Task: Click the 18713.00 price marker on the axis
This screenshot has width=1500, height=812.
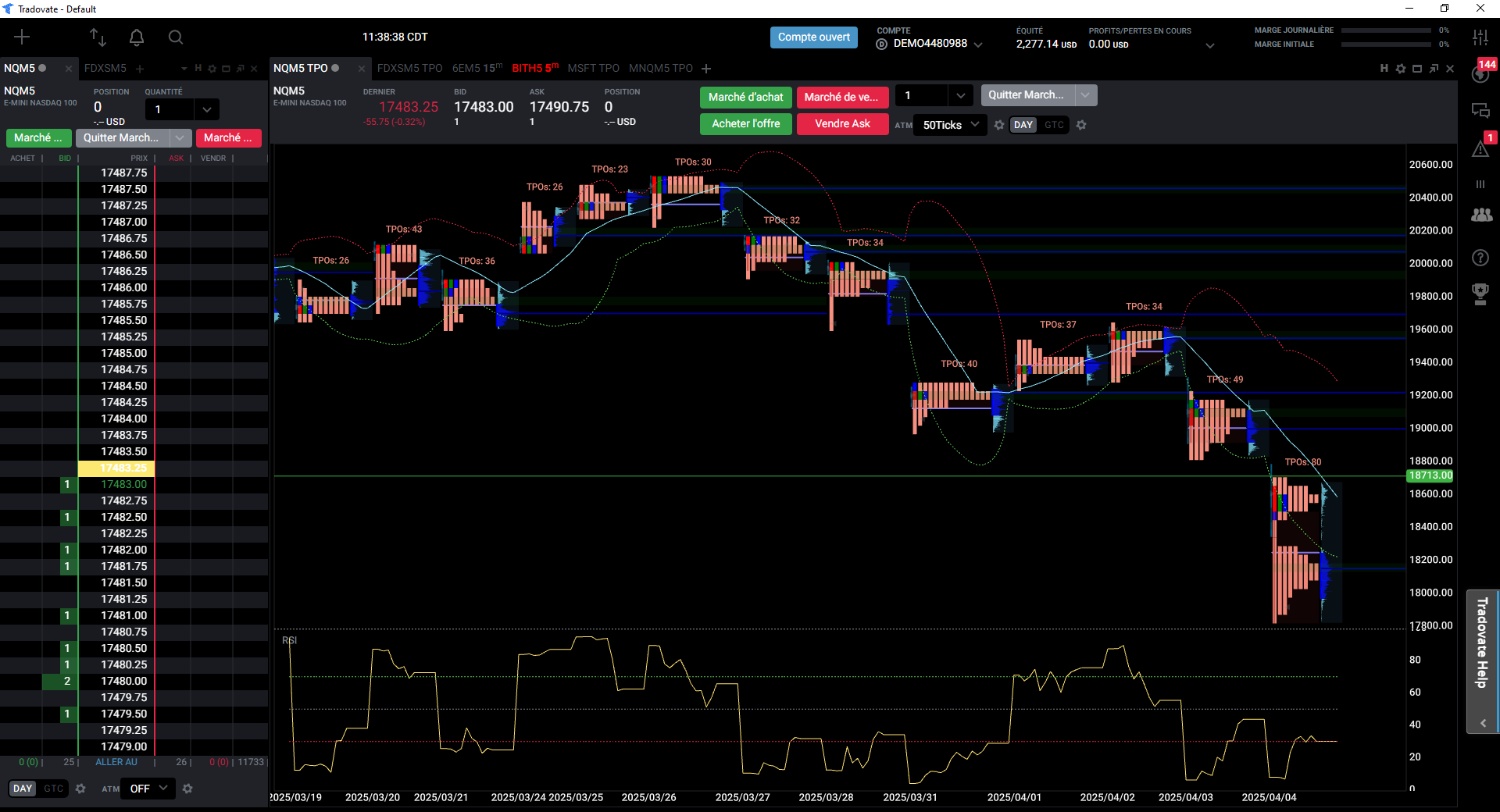Action: [x=1430, y=475]
